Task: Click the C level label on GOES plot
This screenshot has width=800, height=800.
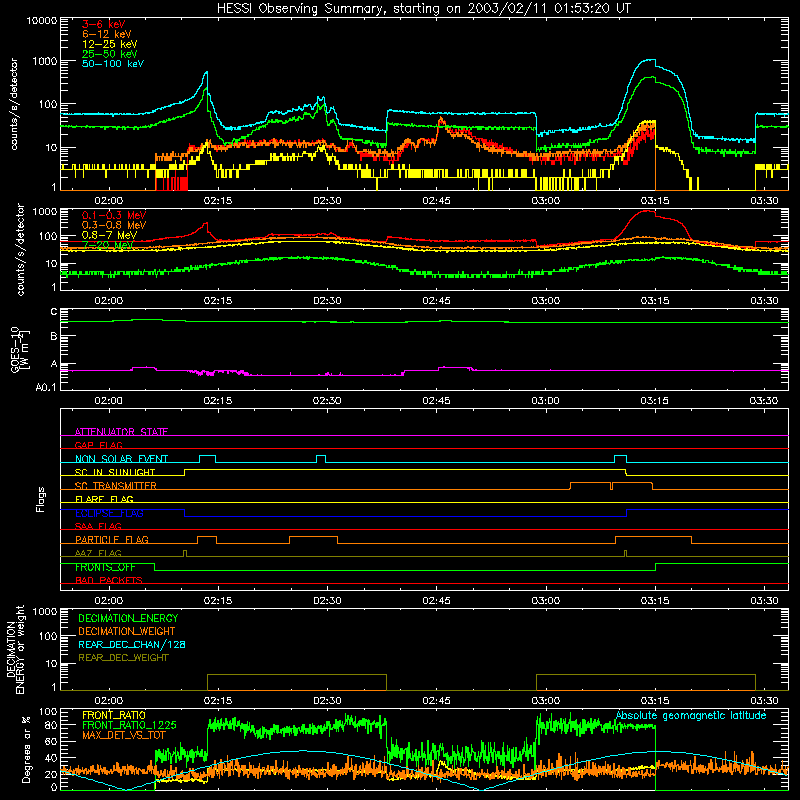Action: point(54,312)
